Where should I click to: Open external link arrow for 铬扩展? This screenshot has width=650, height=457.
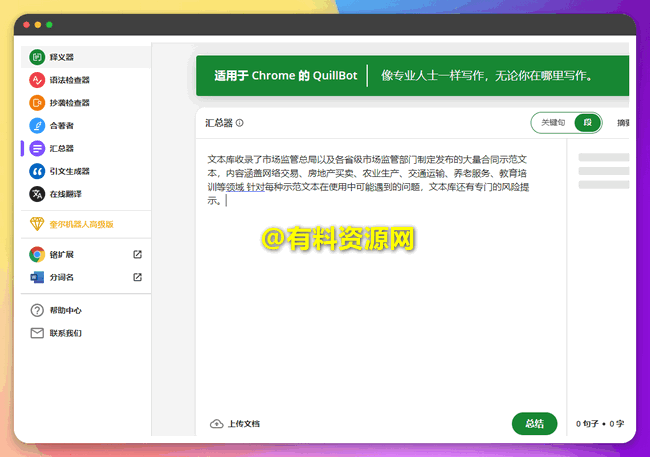click(137, 254)
